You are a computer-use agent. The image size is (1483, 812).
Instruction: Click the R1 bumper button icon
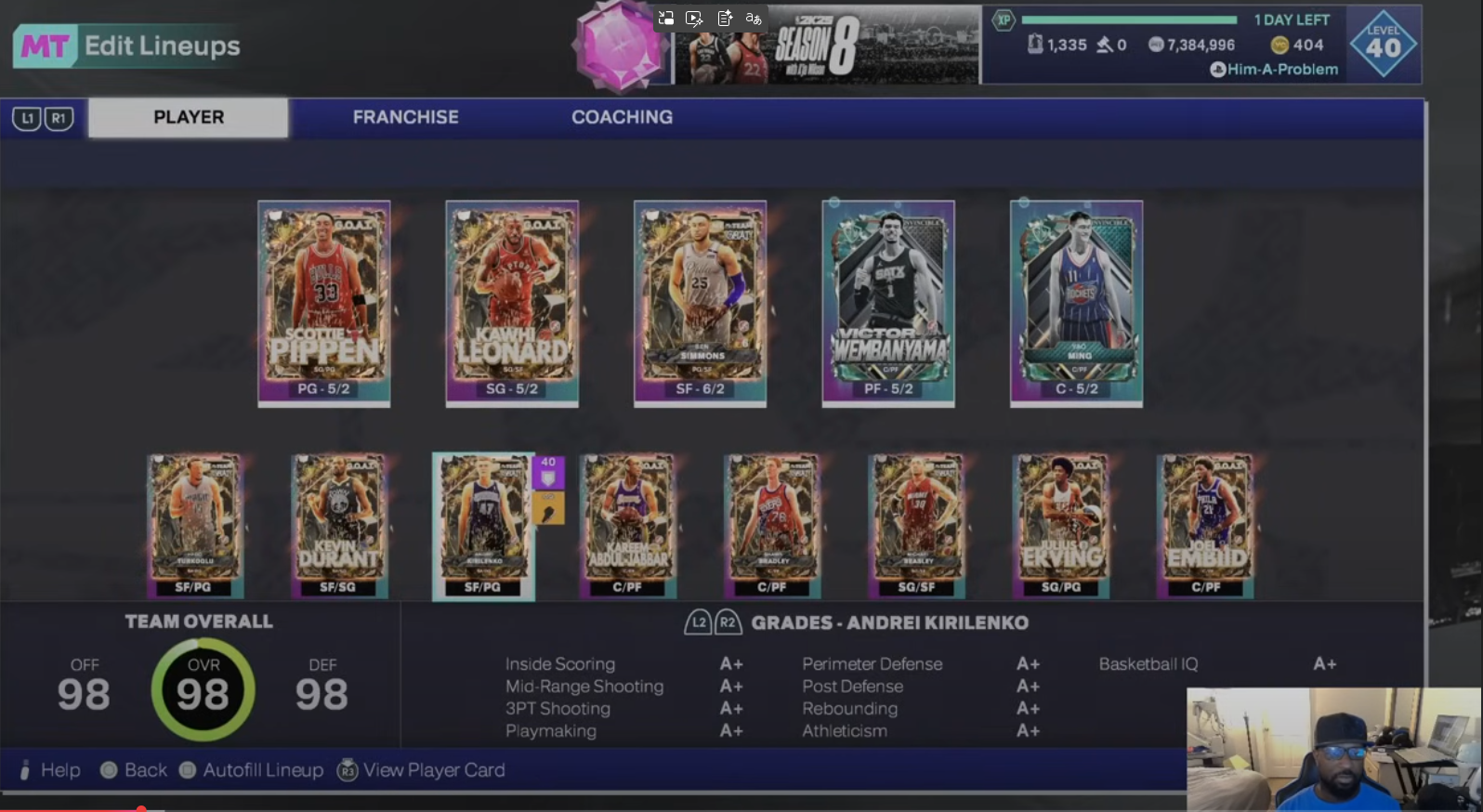point(59,118)
